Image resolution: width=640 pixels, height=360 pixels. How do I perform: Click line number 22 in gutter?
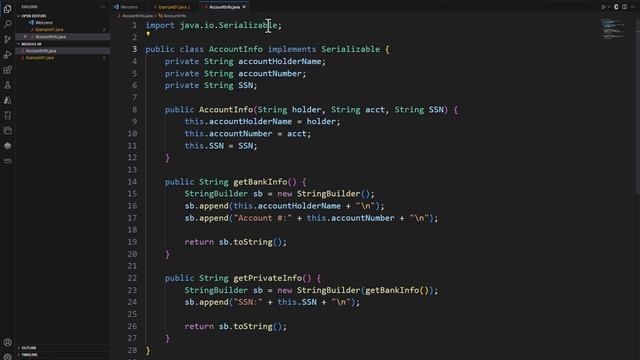coord(132,278)
